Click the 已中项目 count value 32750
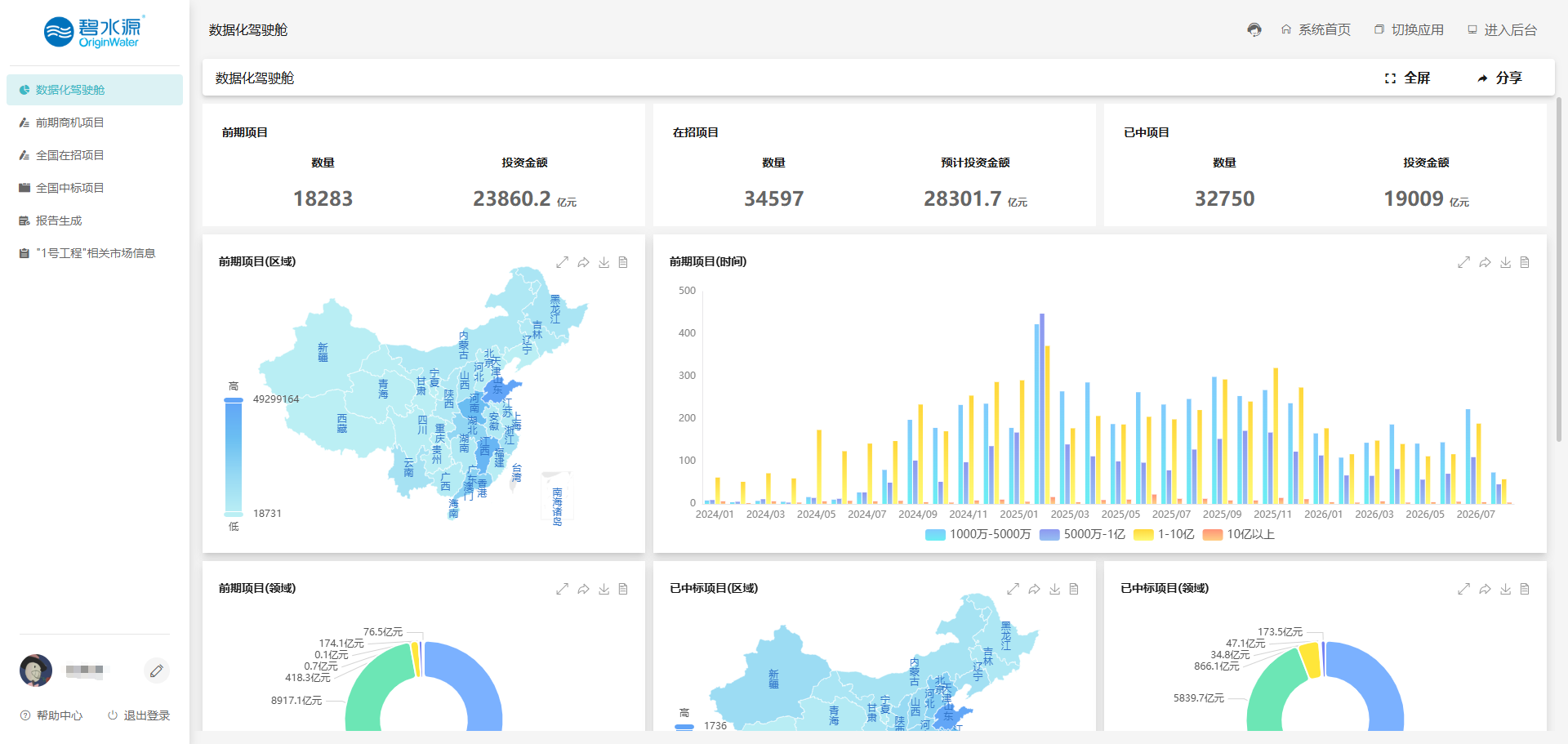The height and width of the screenshot is (744, 1568). point(1224,198)
